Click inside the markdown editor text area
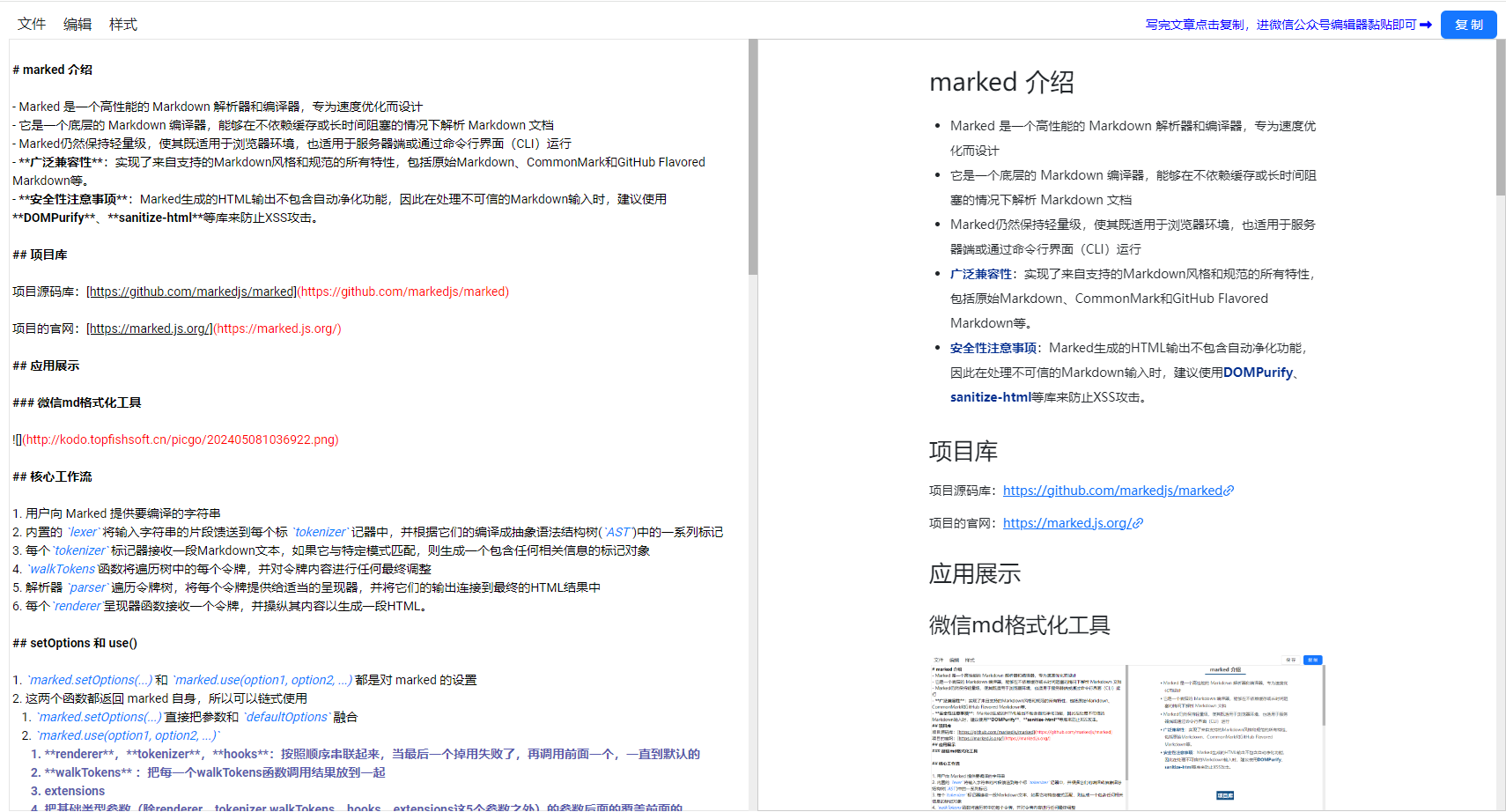The image size is (1506, 812). click(x=370, y=396)
